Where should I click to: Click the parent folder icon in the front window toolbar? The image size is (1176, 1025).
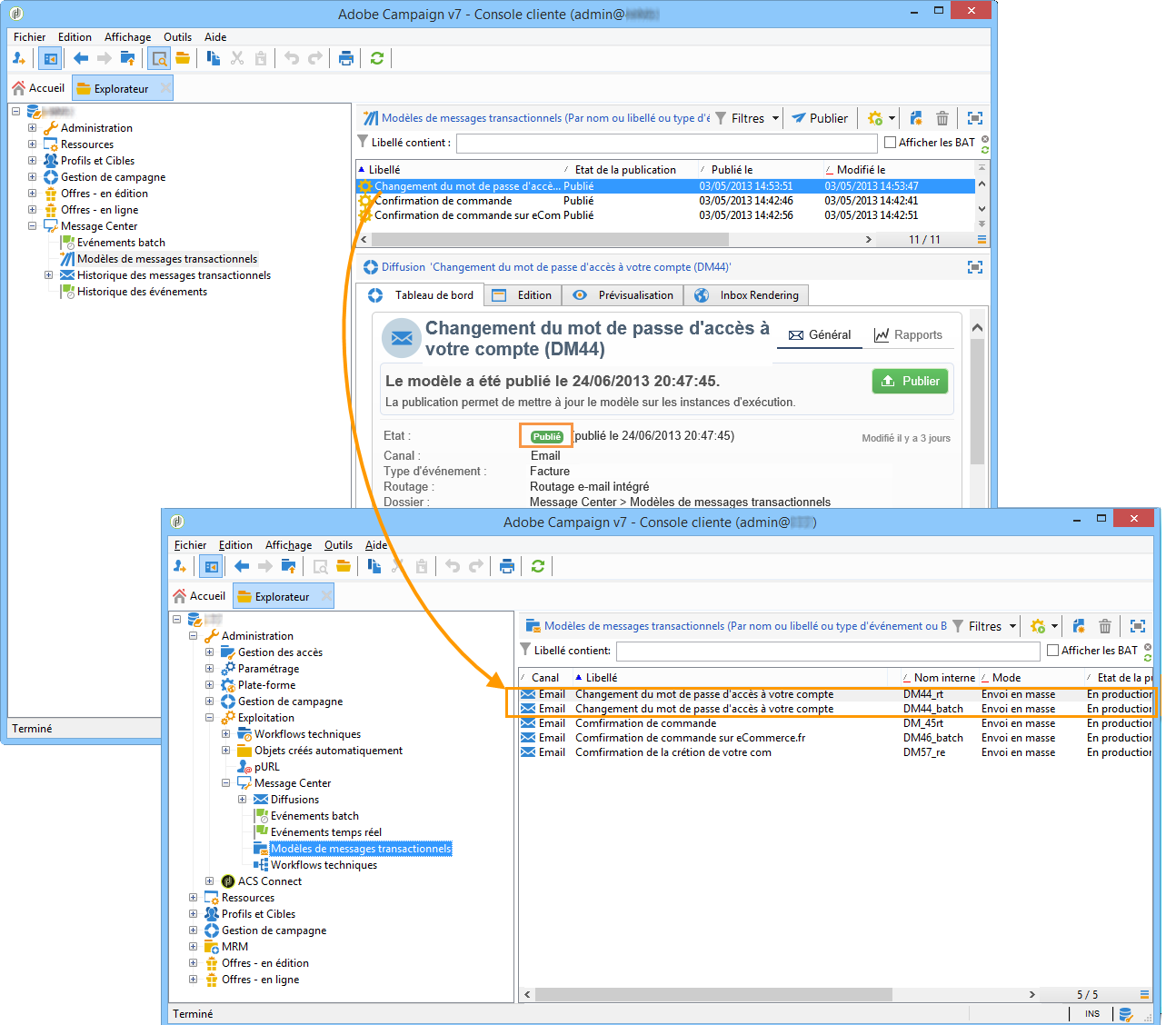click(289, 566)
